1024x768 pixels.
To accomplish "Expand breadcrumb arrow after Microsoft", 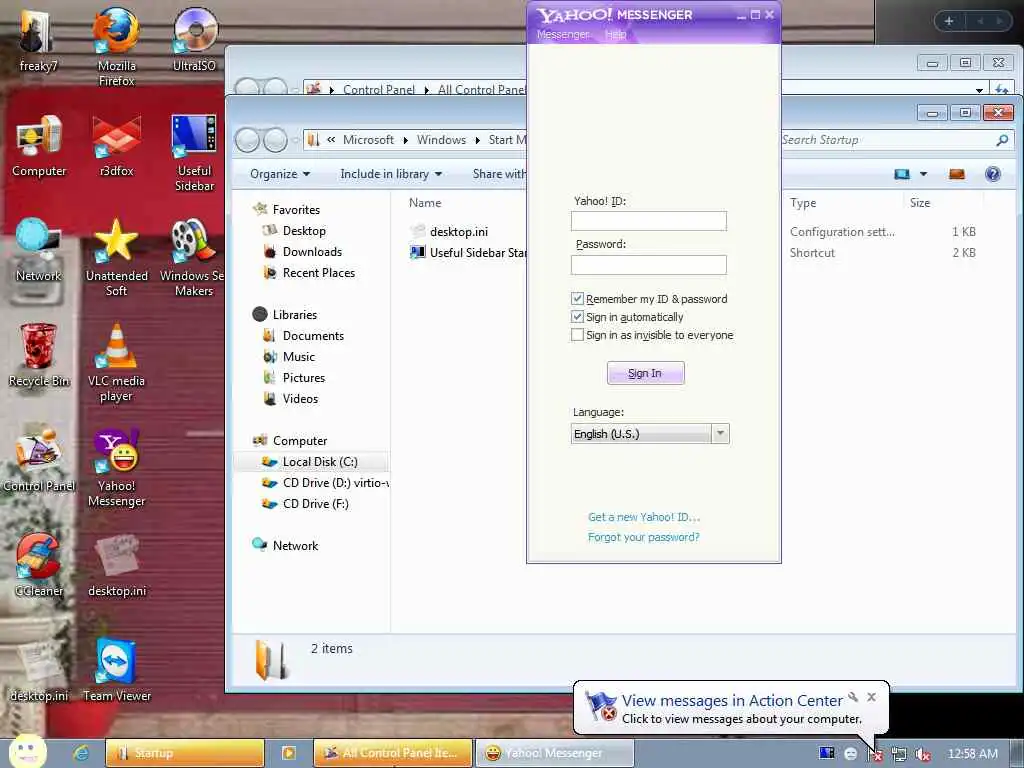I will tap(406, 140).
